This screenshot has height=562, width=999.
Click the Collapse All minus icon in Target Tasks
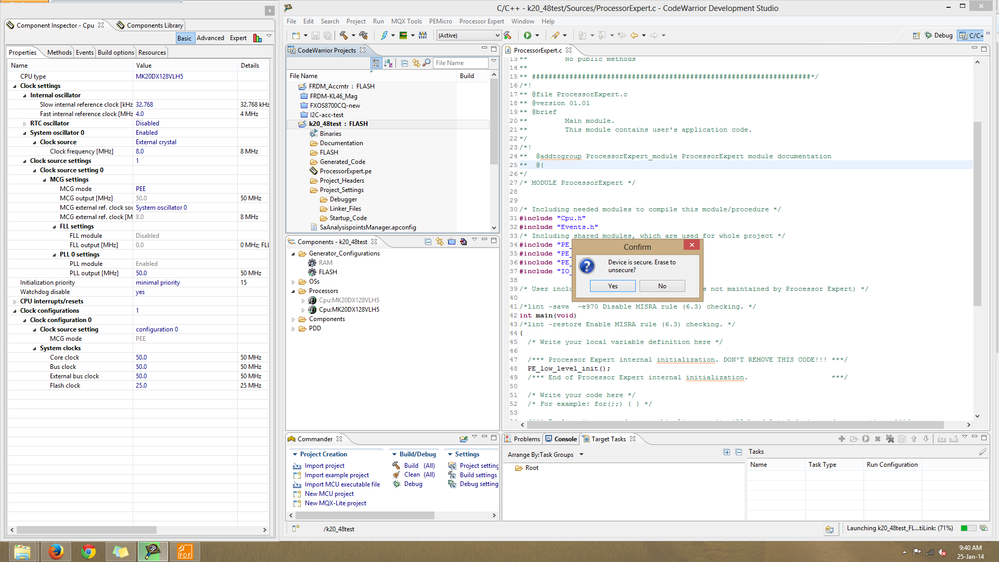click(x=738, y=452)
